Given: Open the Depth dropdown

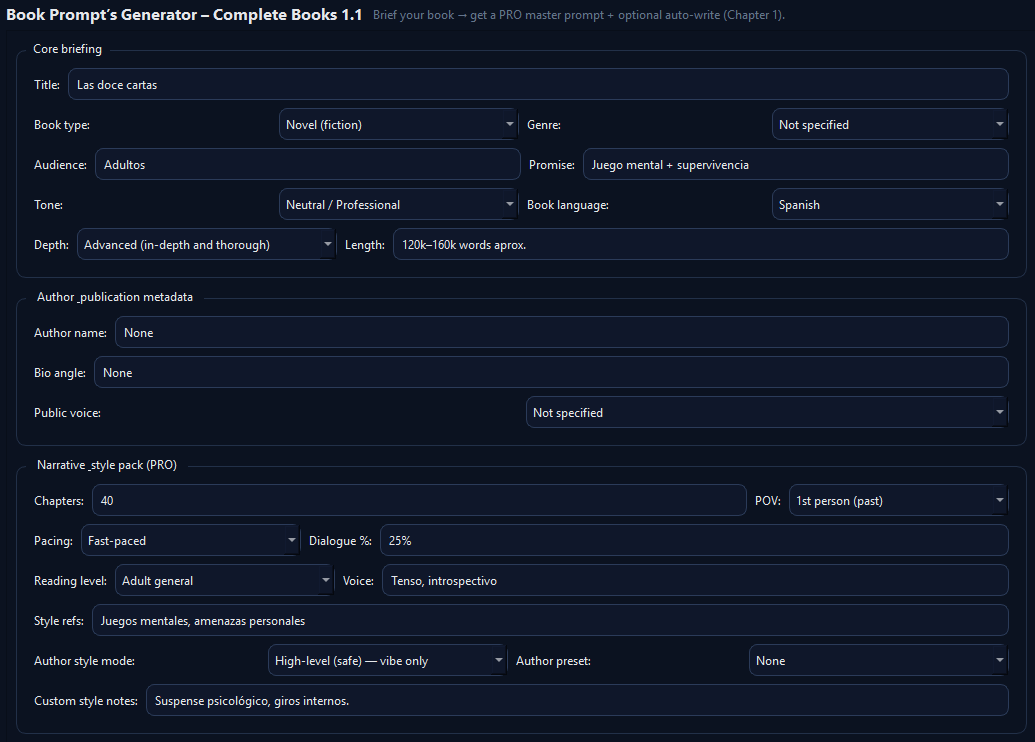Looking at the screenshot, I should coord(206,243).
